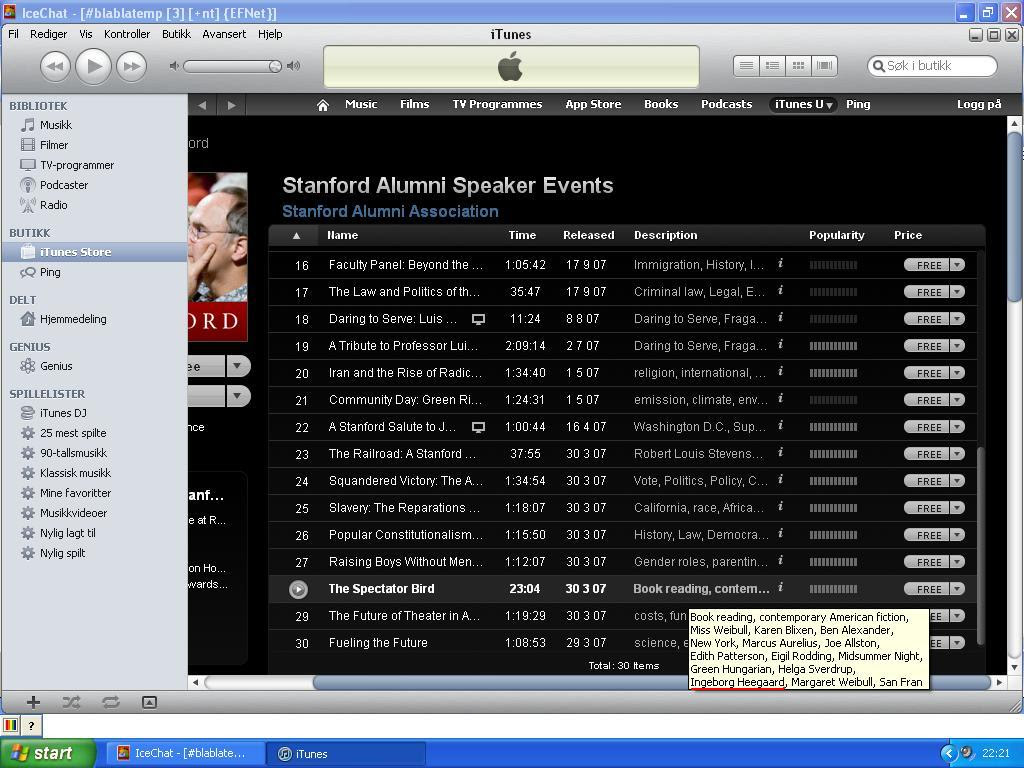Open the Kontroller menu
The height and width of the screenshot is (768, 1024).
127,34
